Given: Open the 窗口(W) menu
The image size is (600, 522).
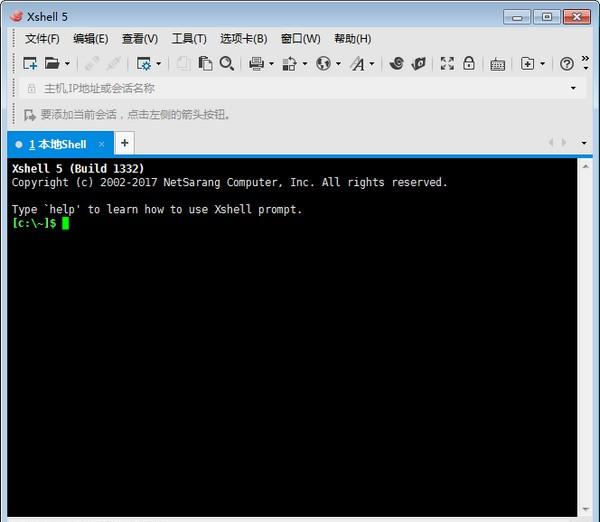Looking at the screenshot, I should (300, 39).
